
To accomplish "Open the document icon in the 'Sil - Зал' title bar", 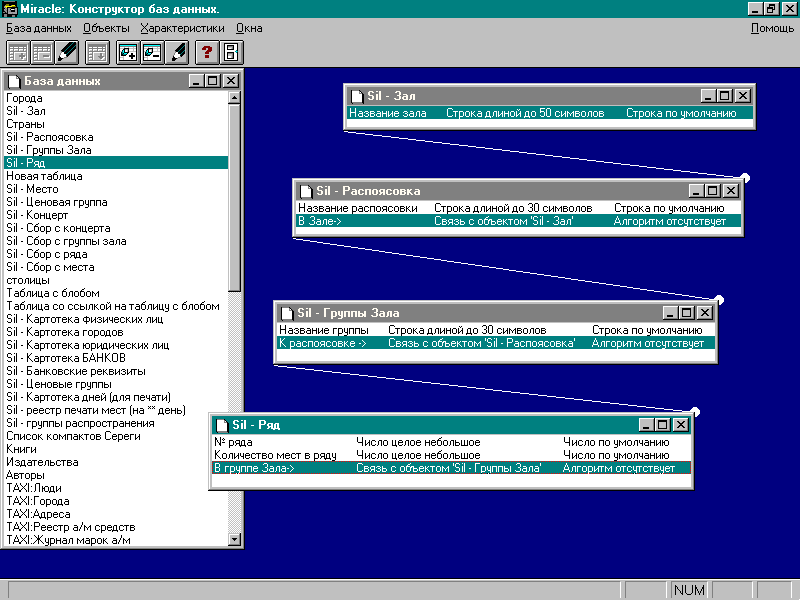I will (x=356, y=96).
